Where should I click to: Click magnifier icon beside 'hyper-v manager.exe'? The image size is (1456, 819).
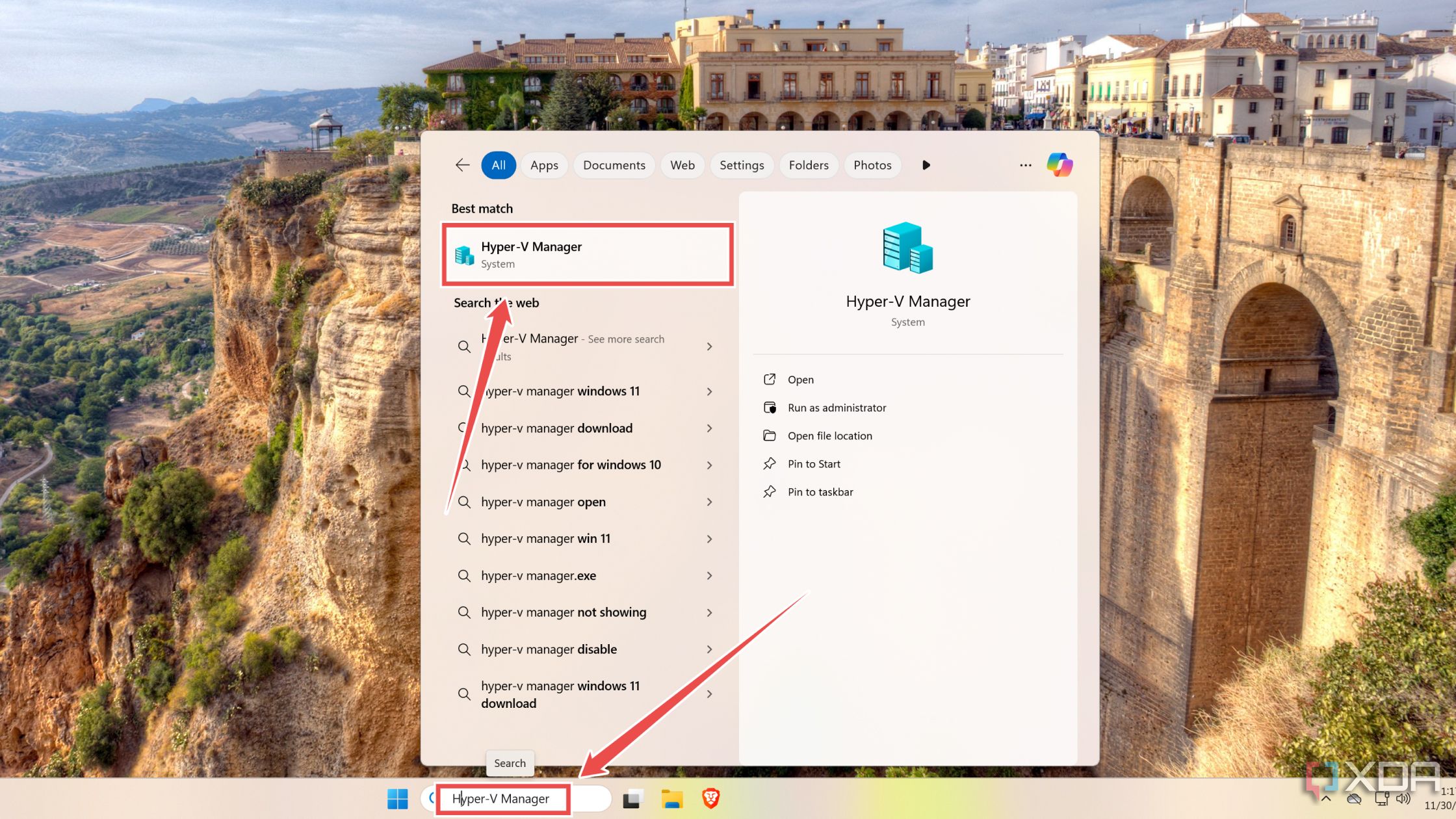(x=464, y=576)
